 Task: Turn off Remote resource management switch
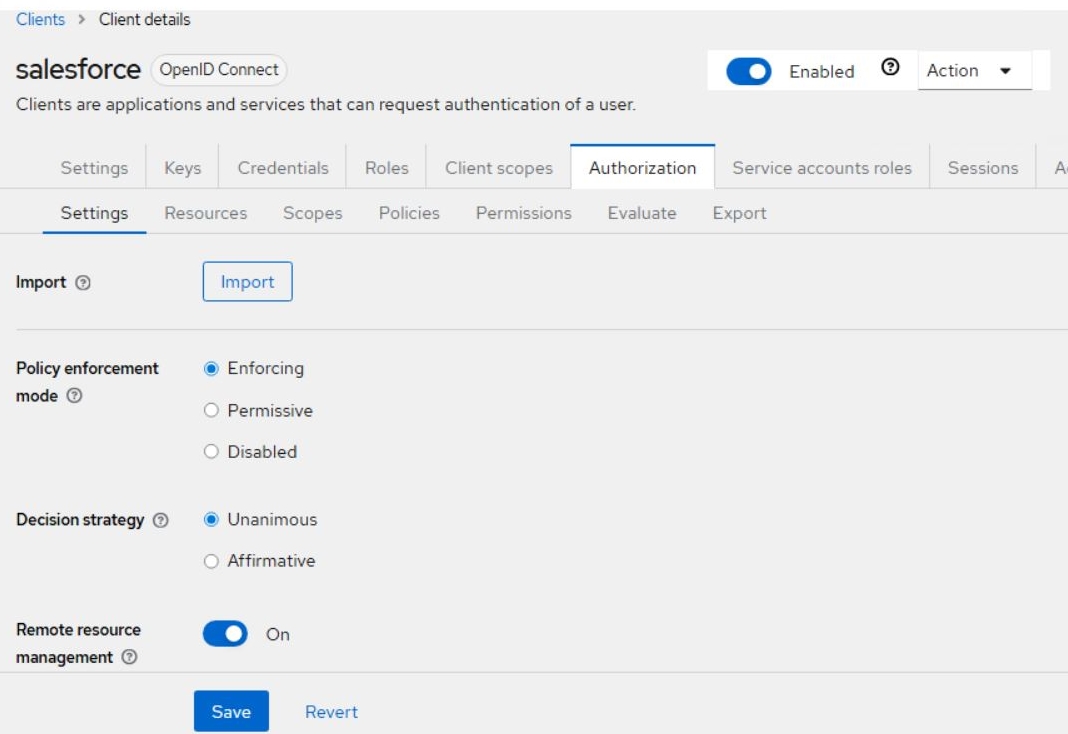[225, 634]
